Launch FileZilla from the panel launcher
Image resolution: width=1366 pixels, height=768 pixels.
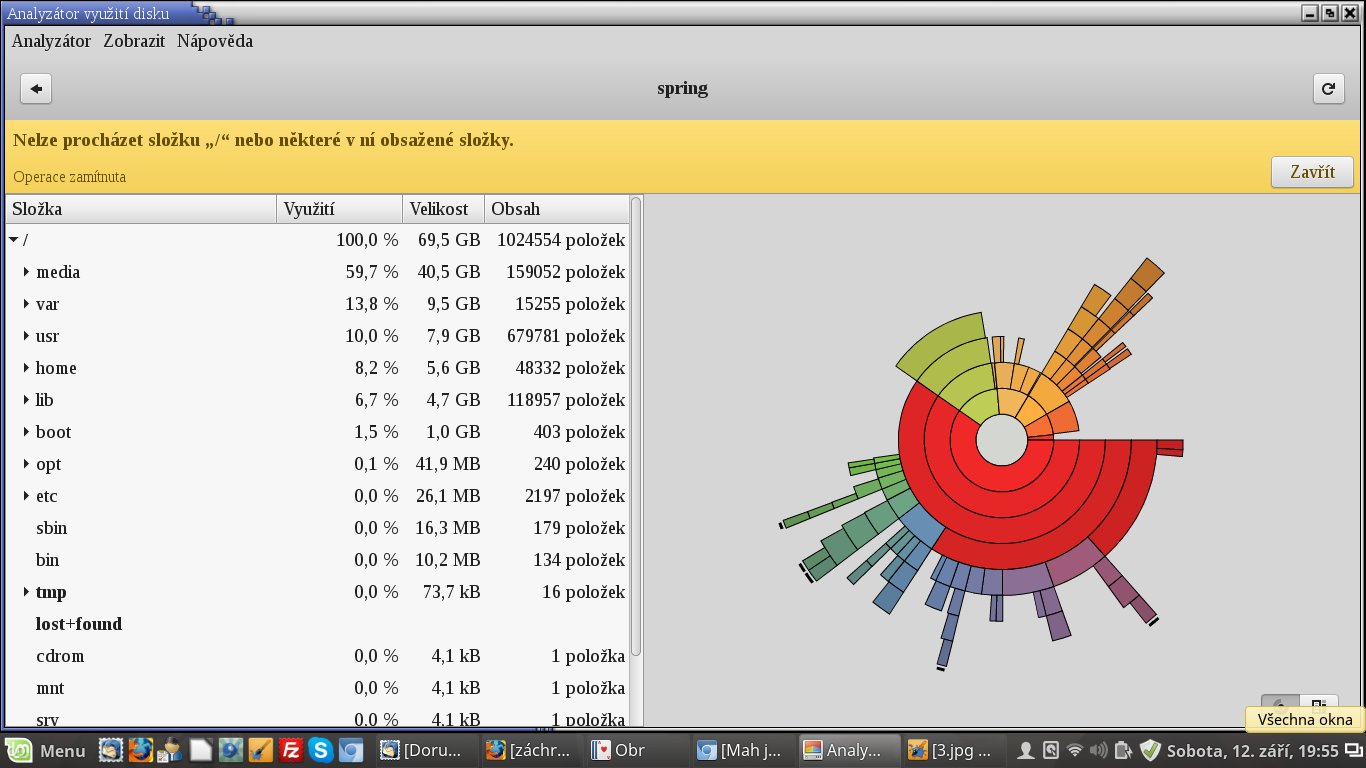click(291, 749)
